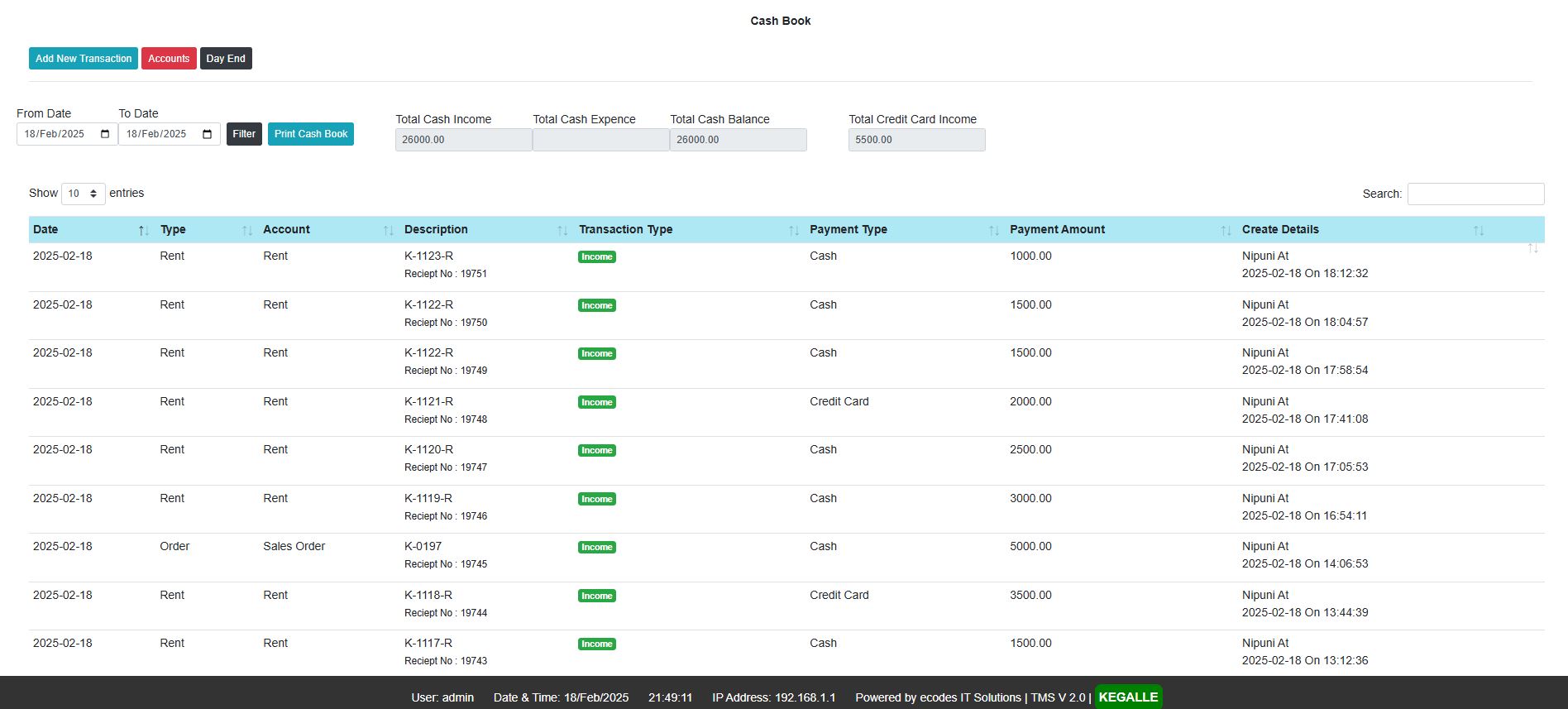Click description K-1119-R
Viewport: 1568px width, 709px height.
click(x=428, y=498)
